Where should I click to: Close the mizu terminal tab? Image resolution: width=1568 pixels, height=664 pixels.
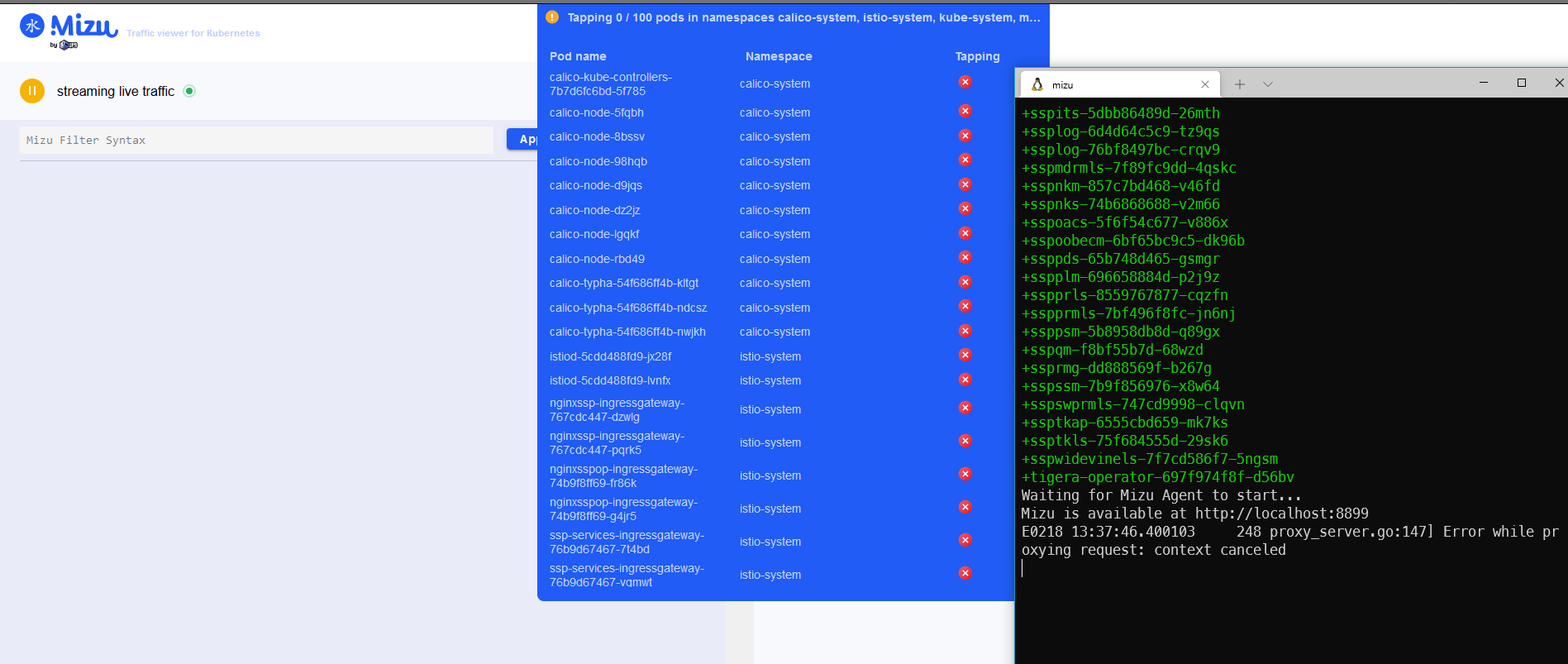[x=1205, y=84]
